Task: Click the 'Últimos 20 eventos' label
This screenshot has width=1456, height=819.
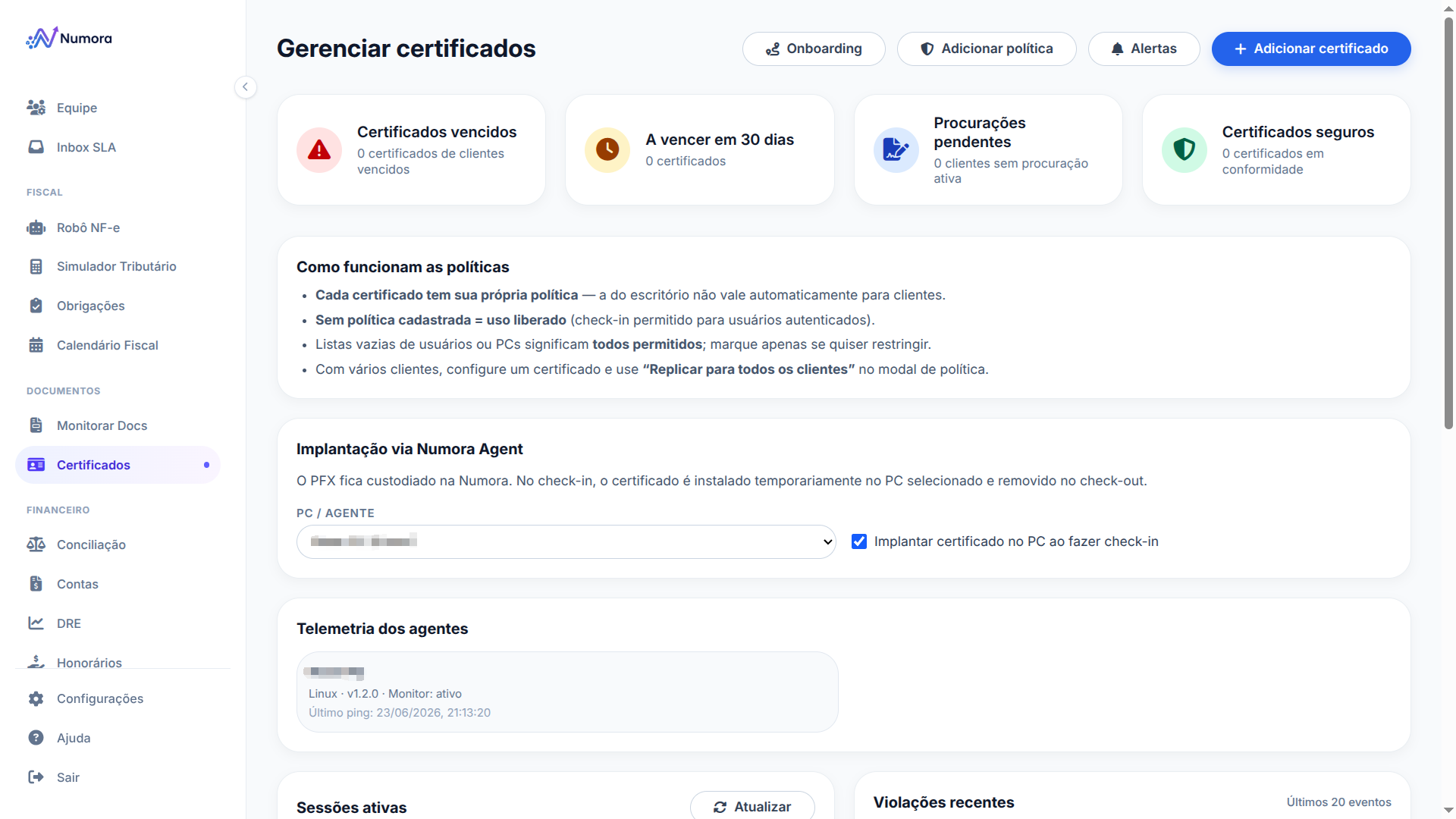Action: [x=1338, y=802]
